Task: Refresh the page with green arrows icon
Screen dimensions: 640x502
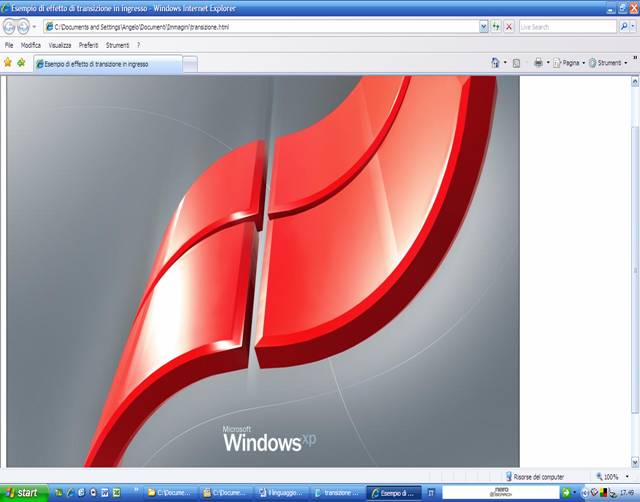Action: pos(496,27)
